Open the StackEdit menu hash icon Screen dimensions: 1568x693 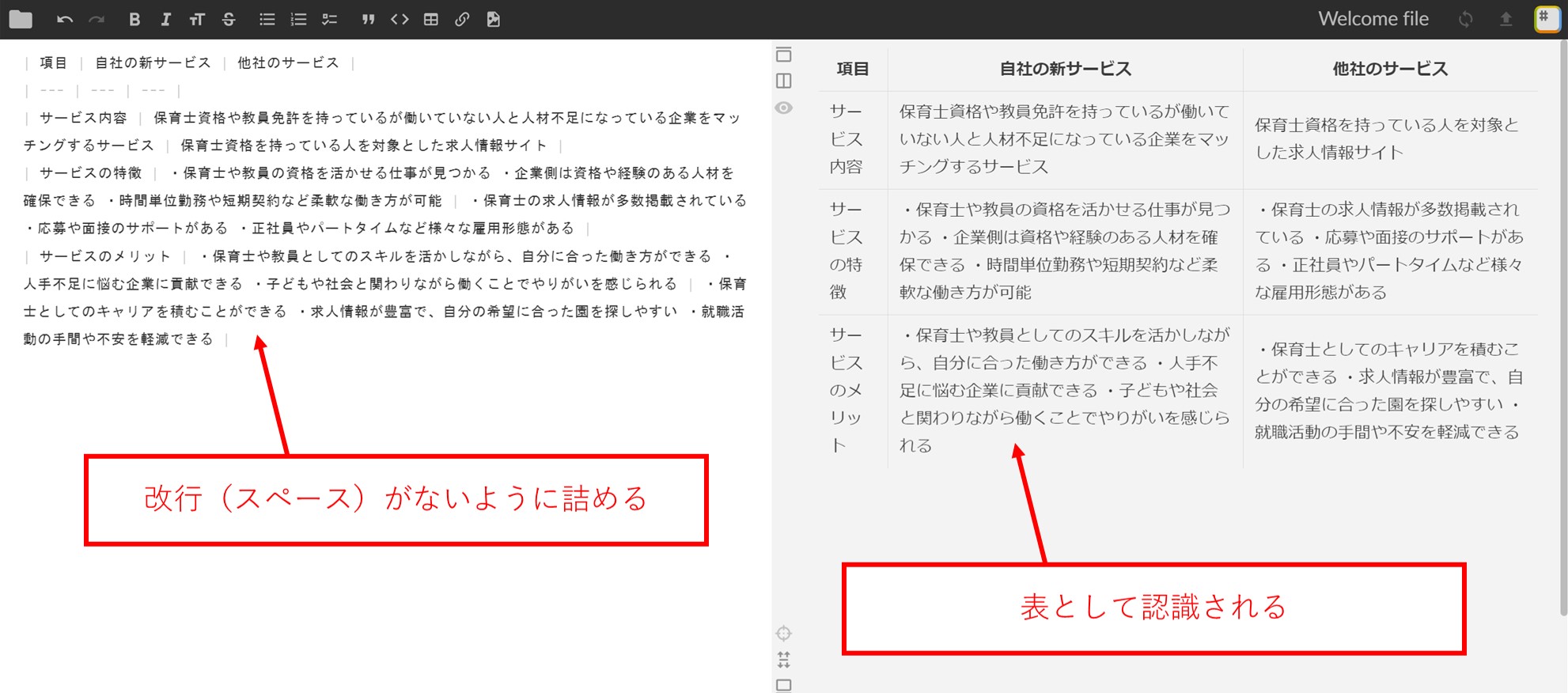1547,19
